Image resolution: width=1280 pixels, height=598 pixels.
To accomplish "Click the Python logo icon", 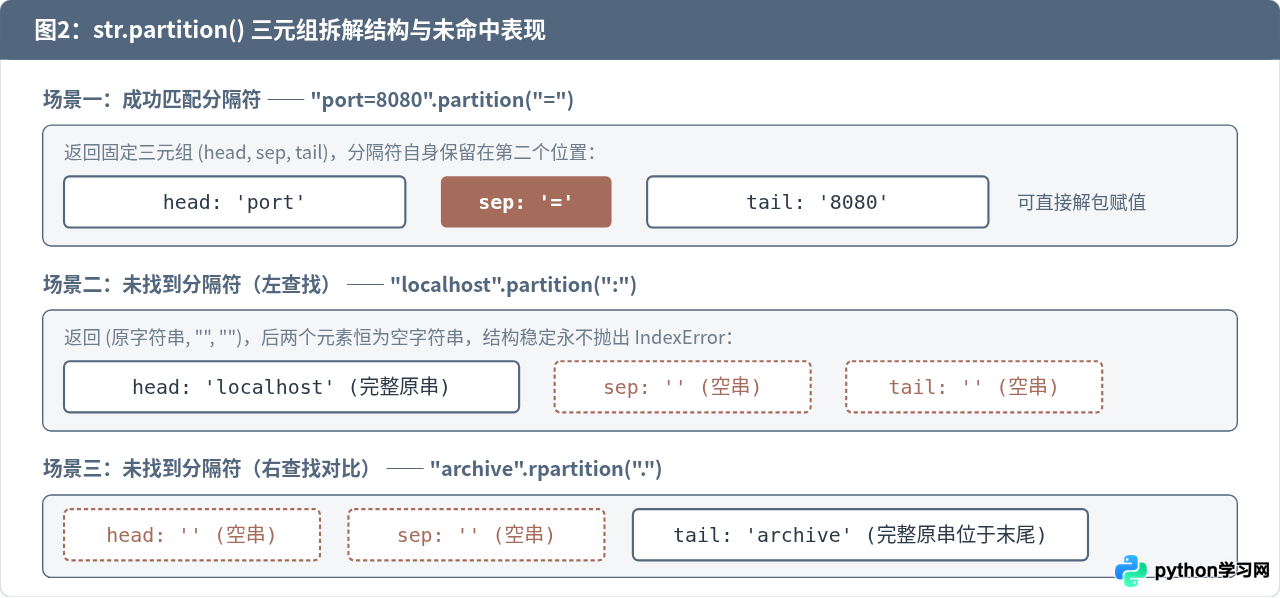I will click(x=1131, y=571).
